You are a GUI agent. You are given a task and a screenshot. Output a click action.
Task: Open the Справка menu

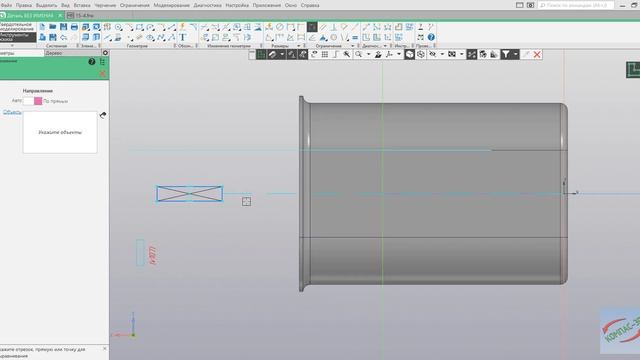310,5
